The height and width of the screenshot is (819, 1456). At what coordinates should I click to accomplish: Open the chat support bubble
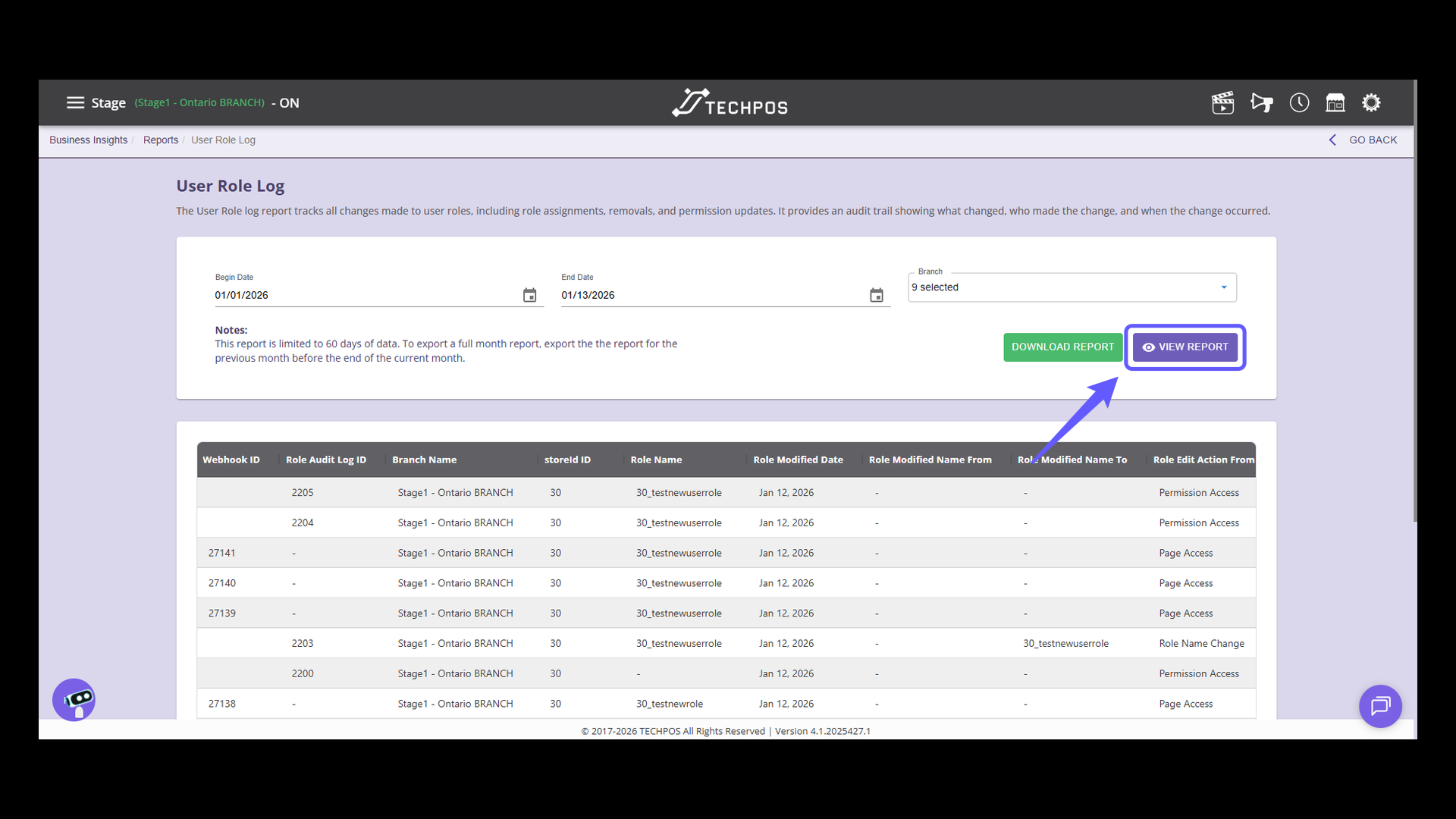click(1380, 706)
